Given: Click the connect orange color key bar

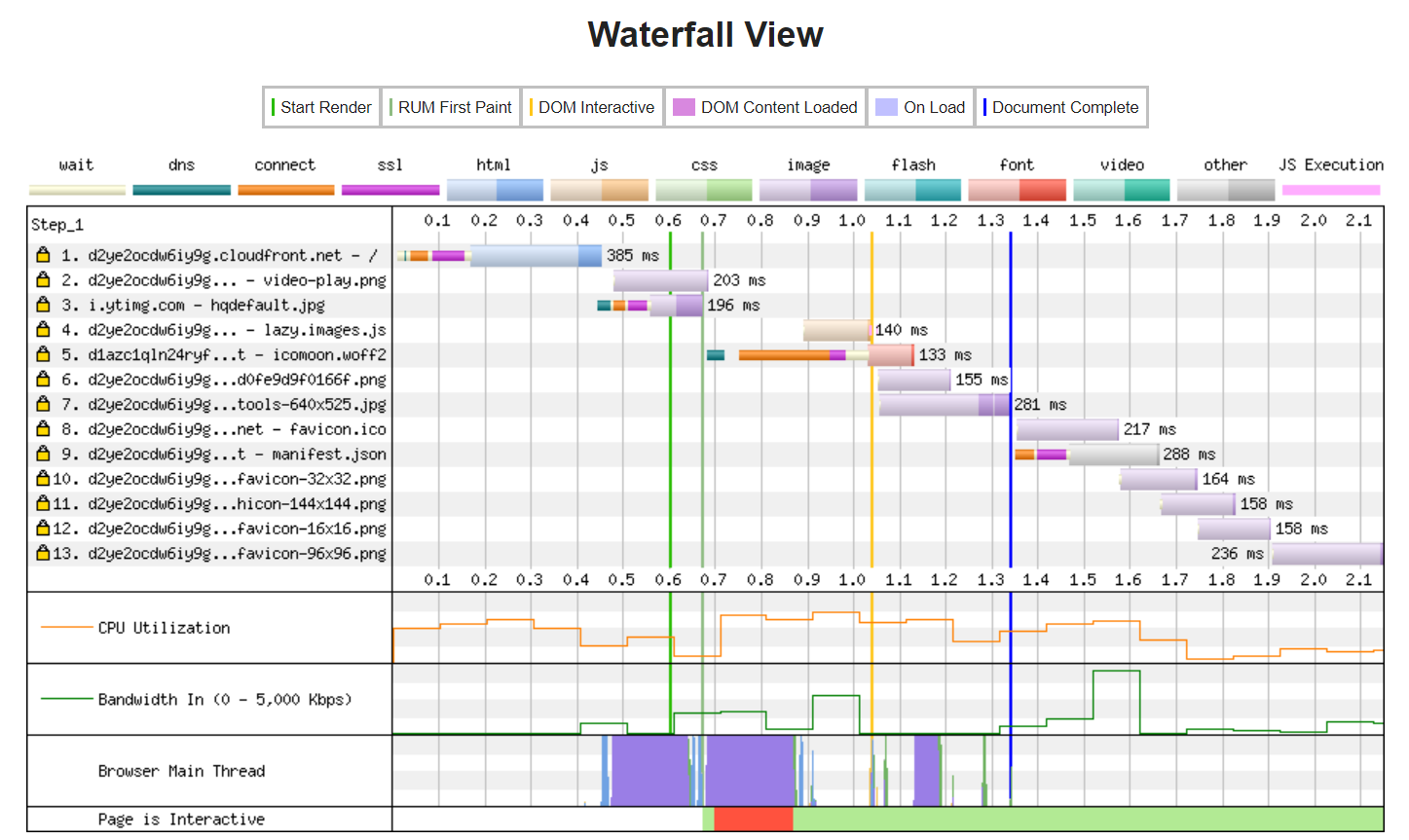Looking at the screenshot, I should coord(285,190).
